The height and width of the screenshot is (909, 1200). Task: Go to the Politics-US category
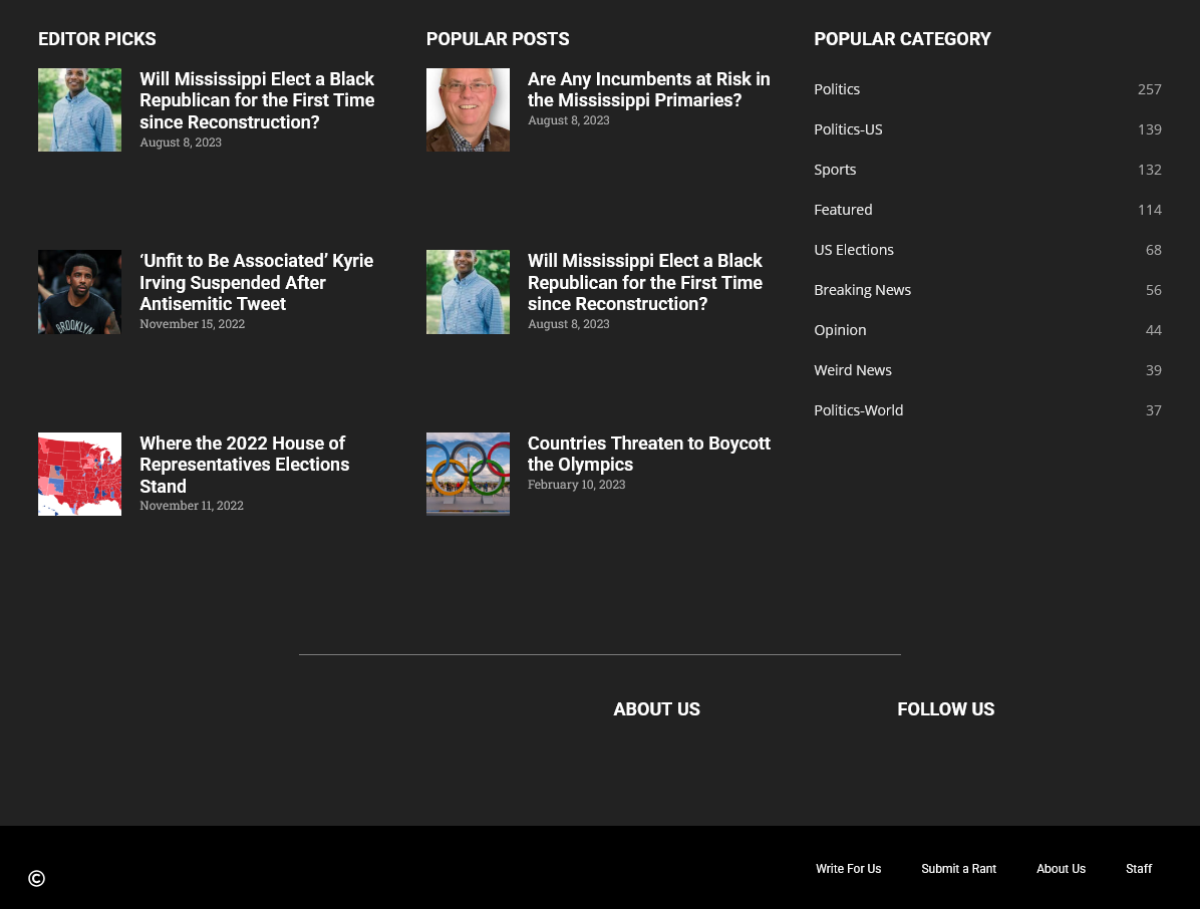point(848,129)
